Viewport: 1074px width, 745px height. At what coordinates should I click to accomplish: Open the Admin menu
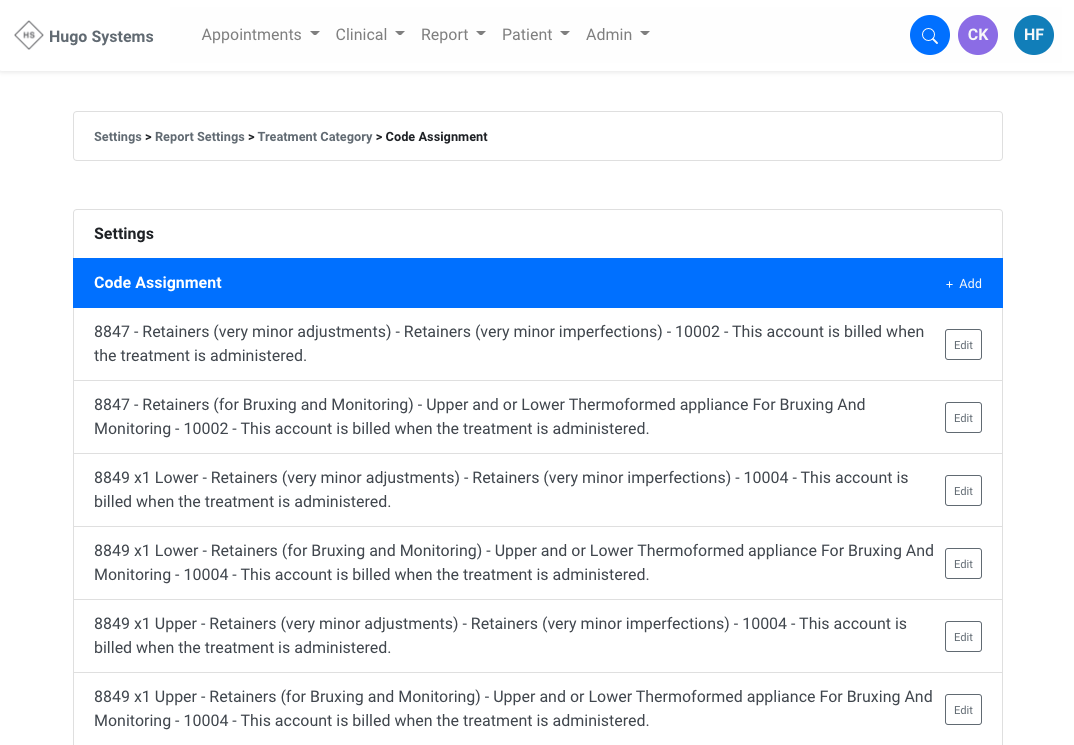(617, 35)
